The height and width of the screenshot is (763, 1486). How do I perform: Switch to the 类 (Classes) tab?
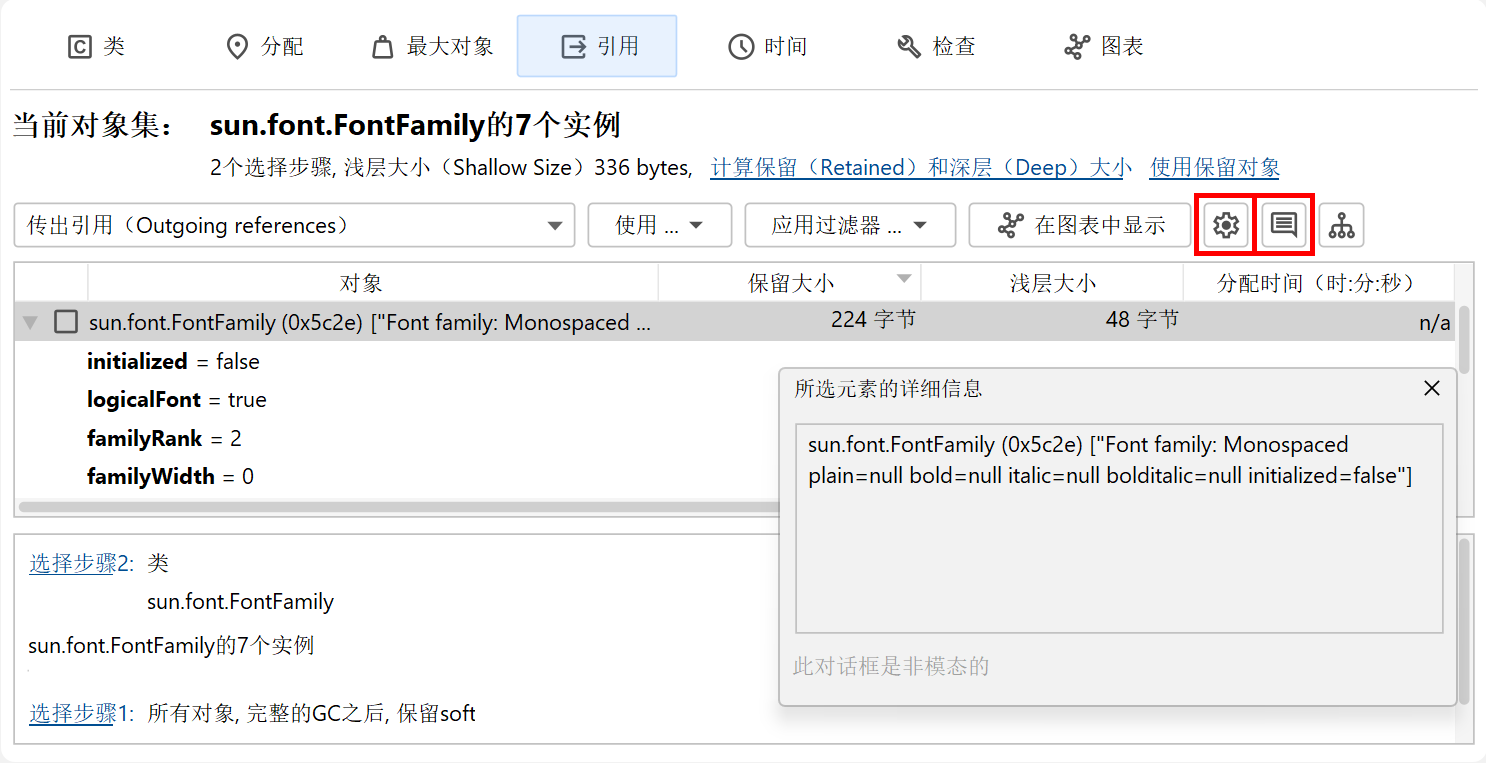pos(96,47)
